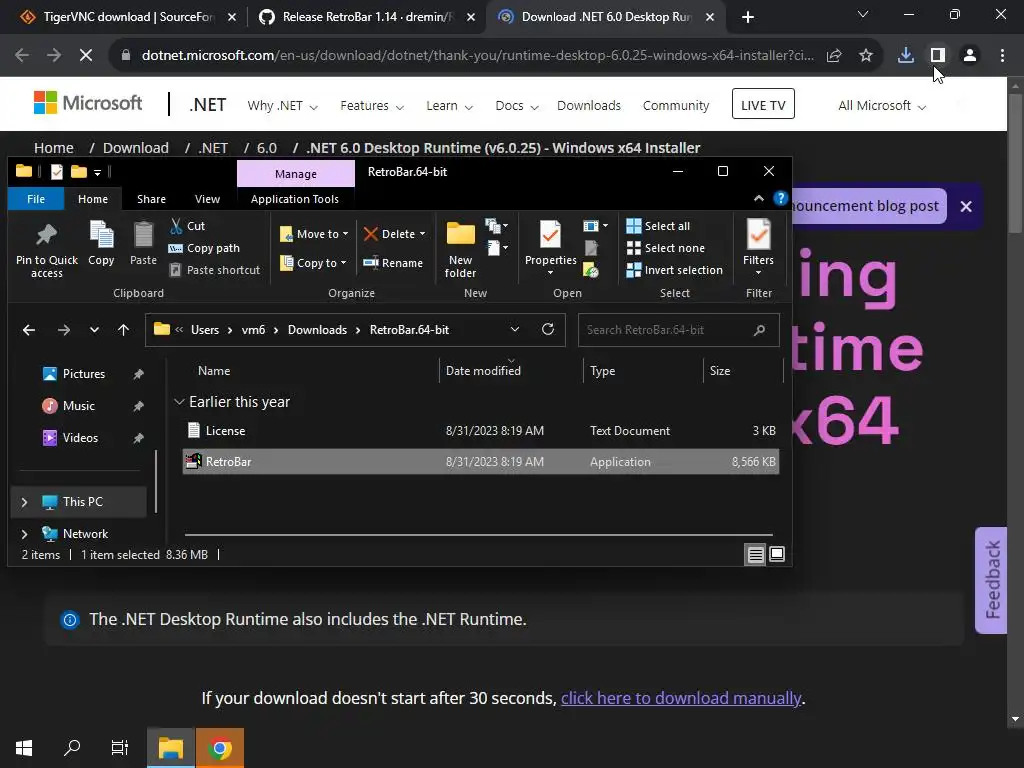
Task: Click Downloads in the Explorer breadcrumb
Action: [x=317, y=330]
